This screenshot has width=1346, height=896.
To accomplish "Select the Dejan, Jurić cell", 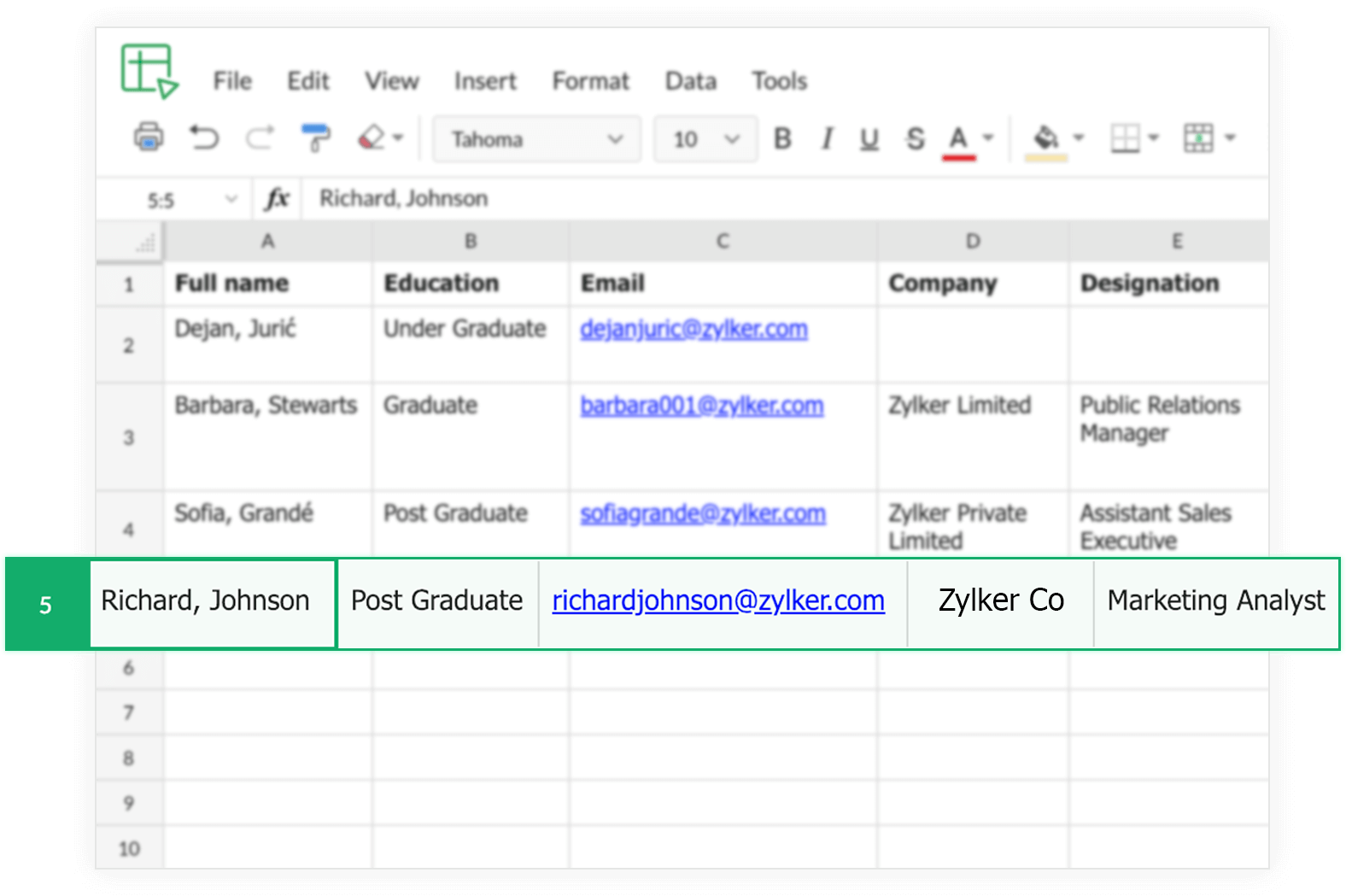I will coord(268,344).
